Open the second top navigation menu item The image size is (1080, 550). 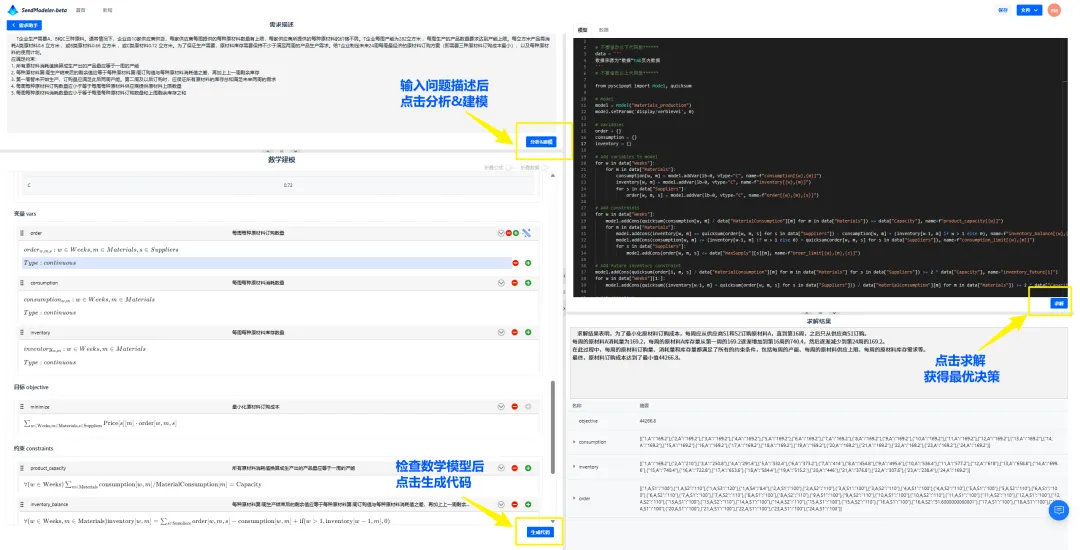tap(107, 10)
